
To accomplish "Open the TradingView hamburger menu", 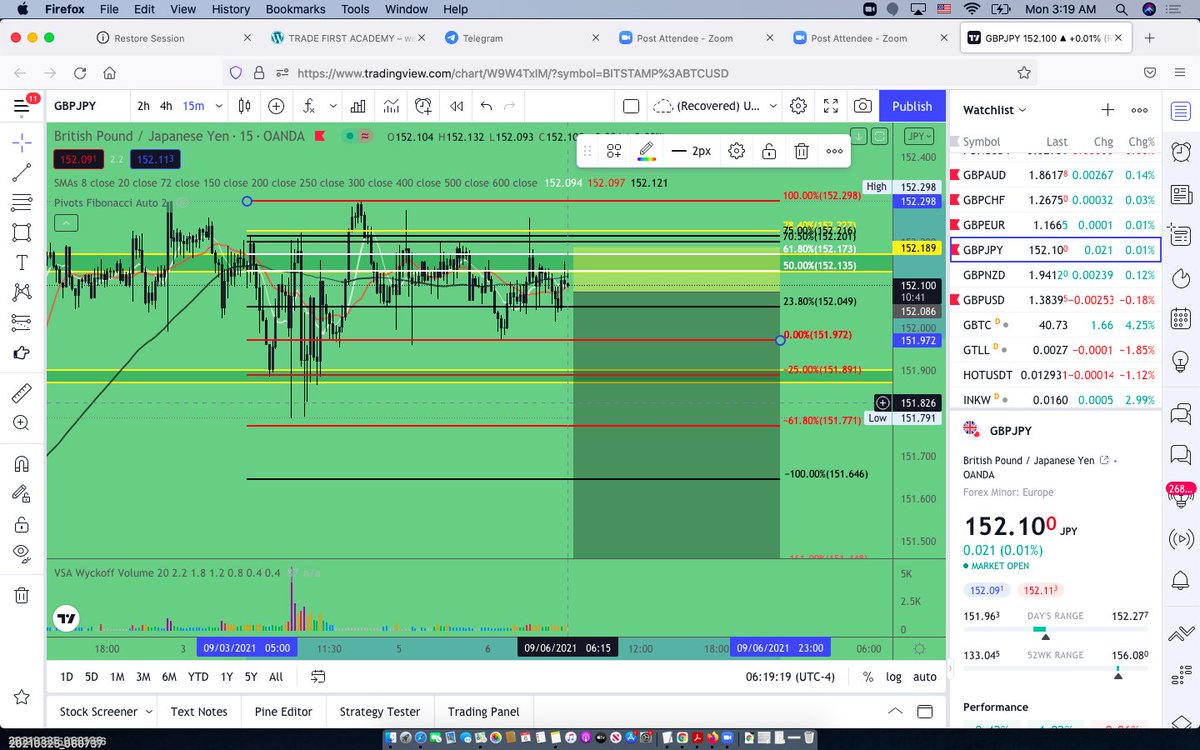I will click(21, 106).
